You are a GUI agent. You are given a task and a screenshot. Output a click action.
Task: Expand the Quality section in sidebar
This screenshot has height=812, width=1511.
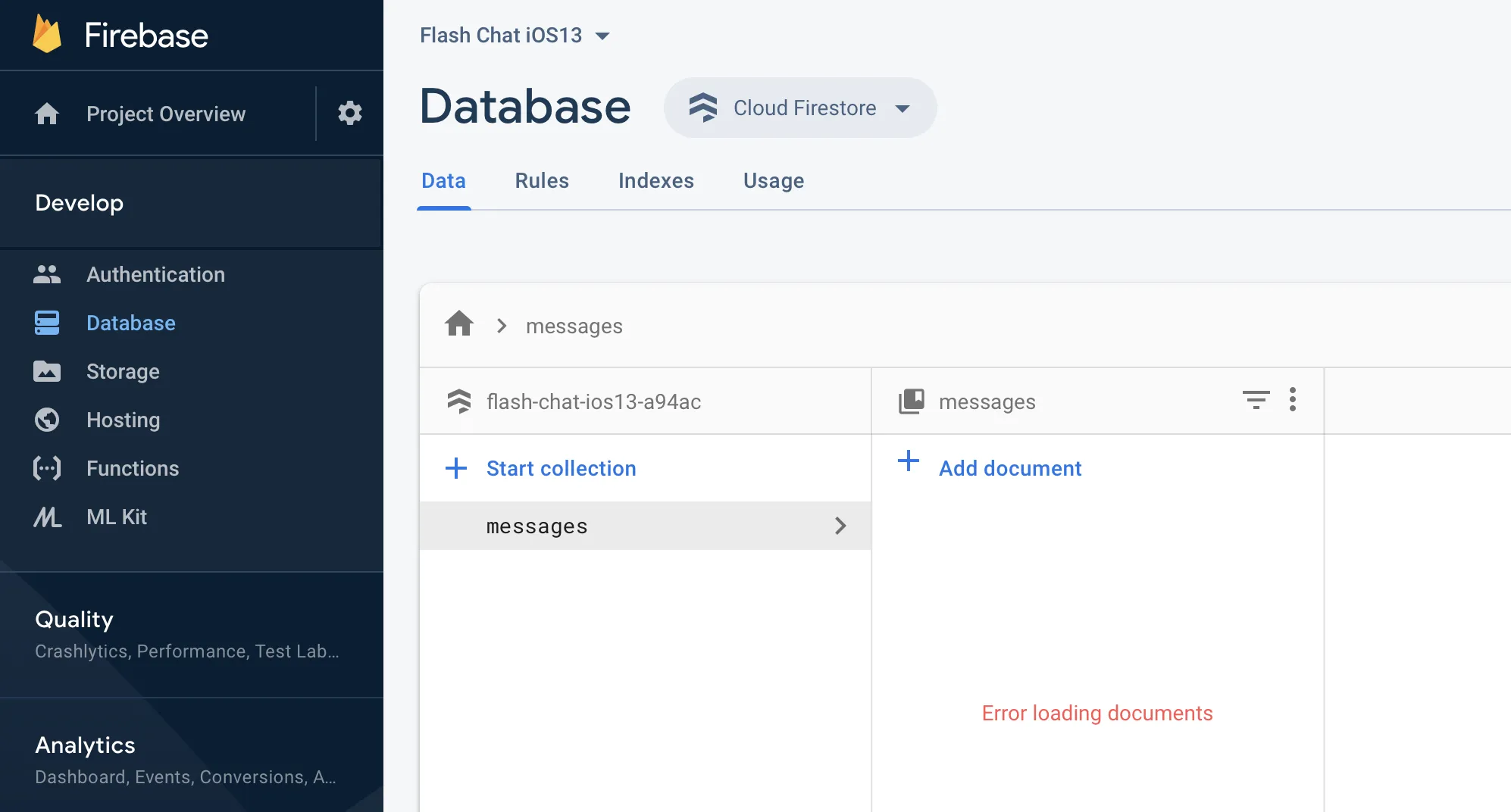click(x=74, y=620)
